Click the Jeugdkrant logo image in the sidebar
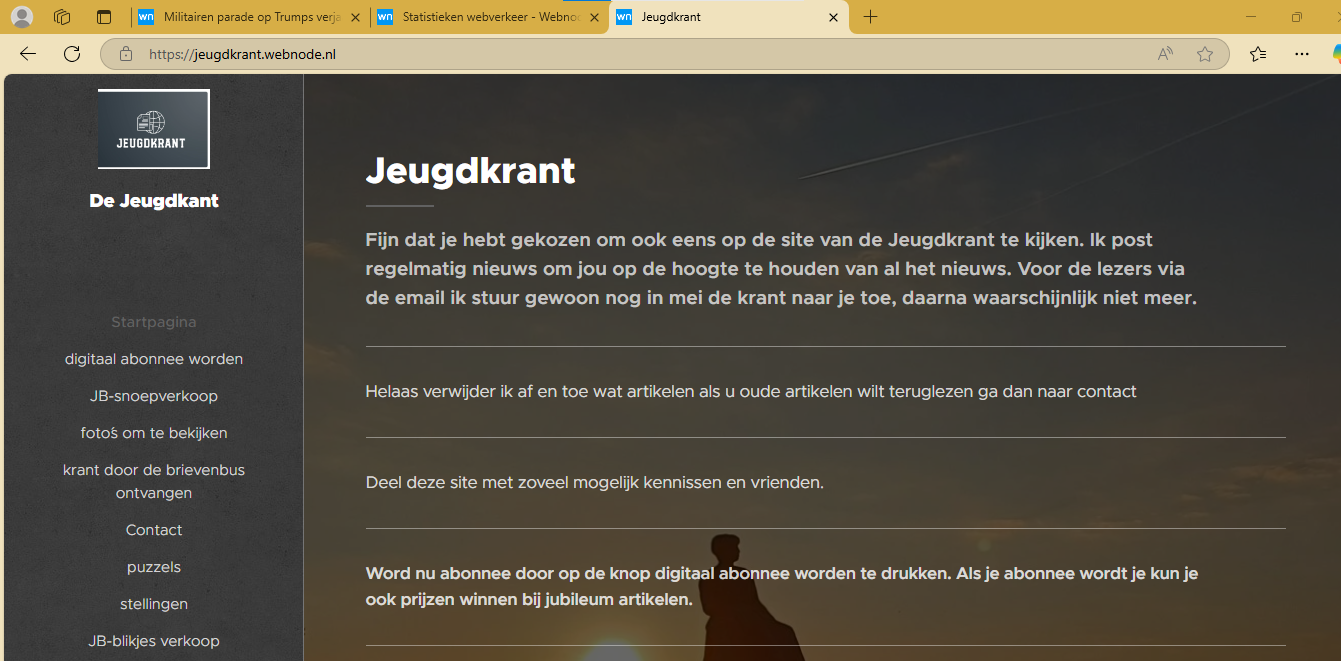Image resolution: width=1341 pixels, height=661 pixels. [153, 129]
